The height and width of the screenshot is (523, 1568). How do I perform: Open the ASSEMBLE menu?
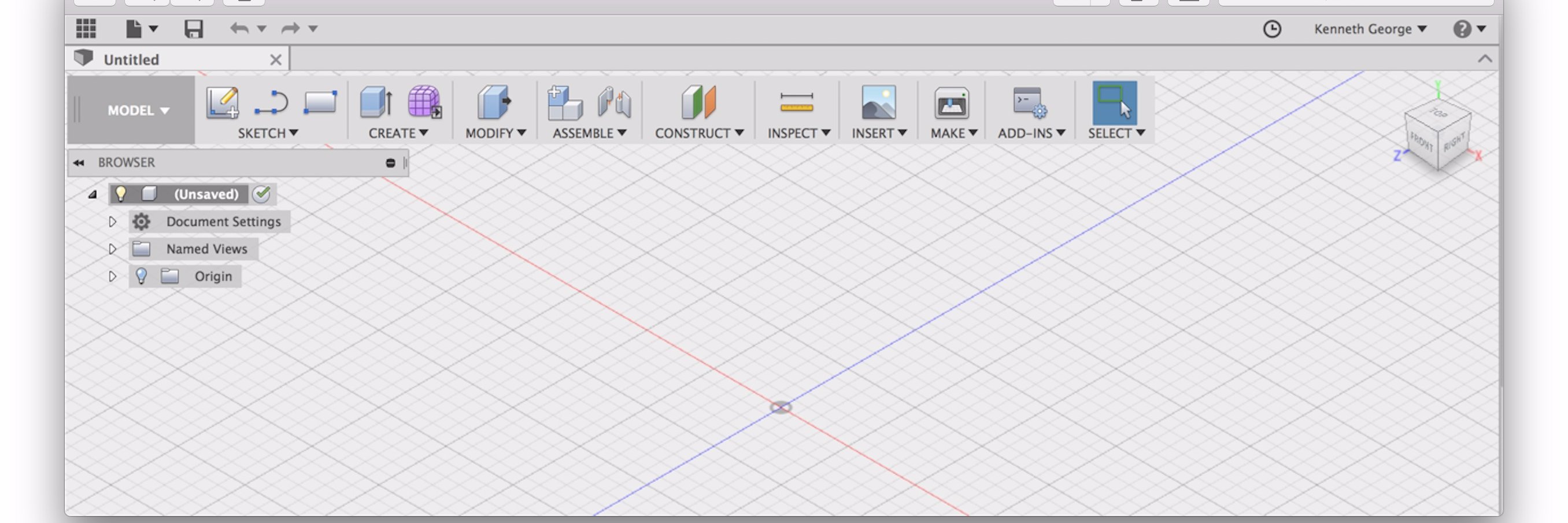(x=589, y=132)
